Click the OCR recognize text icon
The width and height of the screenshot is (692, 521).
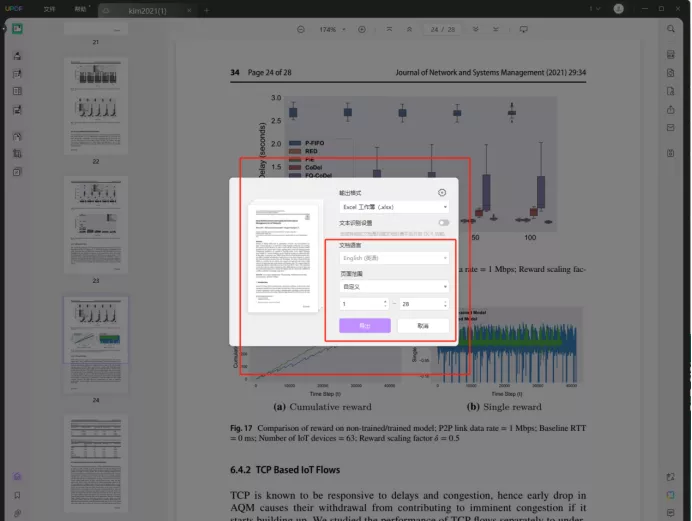(x=670, y=54)
